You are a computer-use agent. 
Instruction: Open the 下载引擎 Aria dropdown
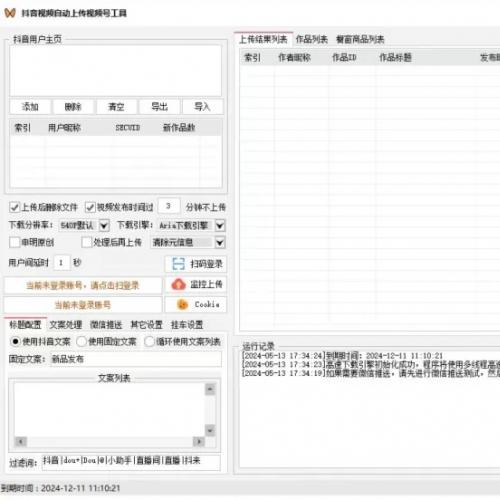(x=220, y=225)
